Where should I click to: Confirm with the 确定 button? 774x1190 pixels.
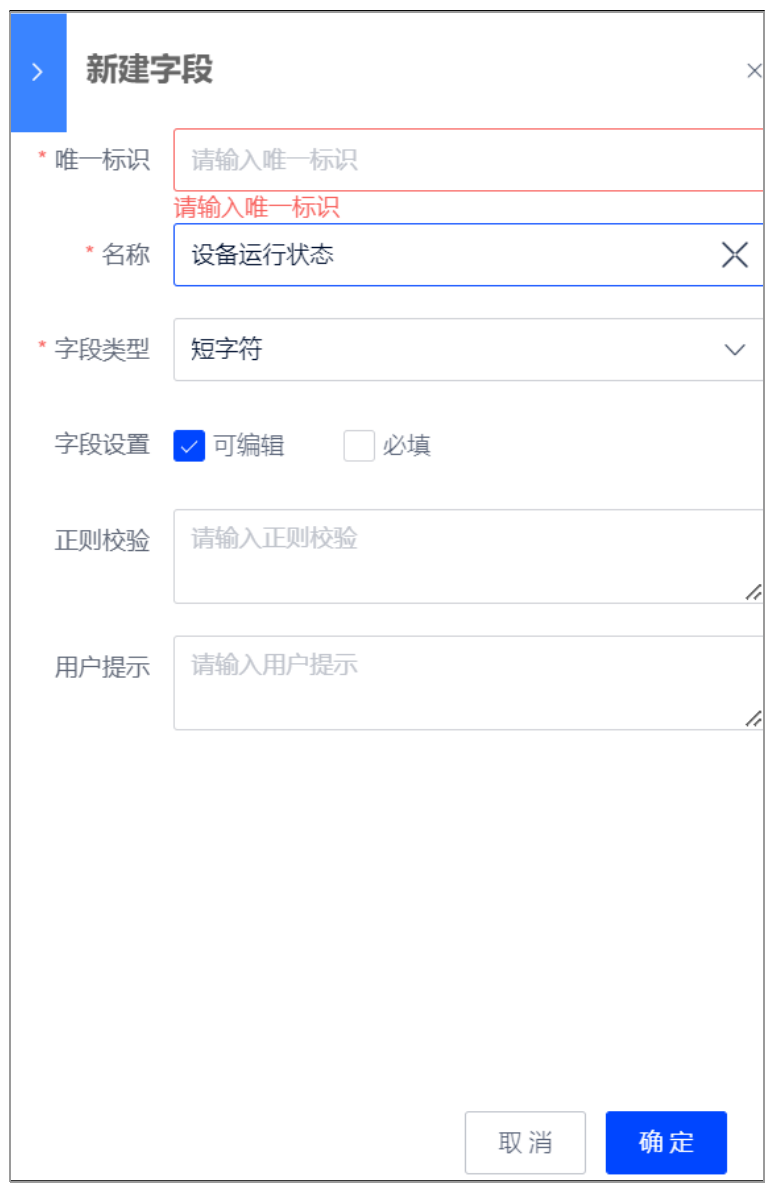(x=666, y=1142)
